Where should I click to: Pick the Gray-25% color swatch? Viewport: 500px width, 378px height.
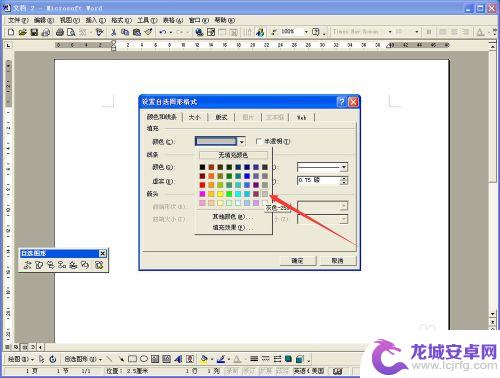click(265, 194)
